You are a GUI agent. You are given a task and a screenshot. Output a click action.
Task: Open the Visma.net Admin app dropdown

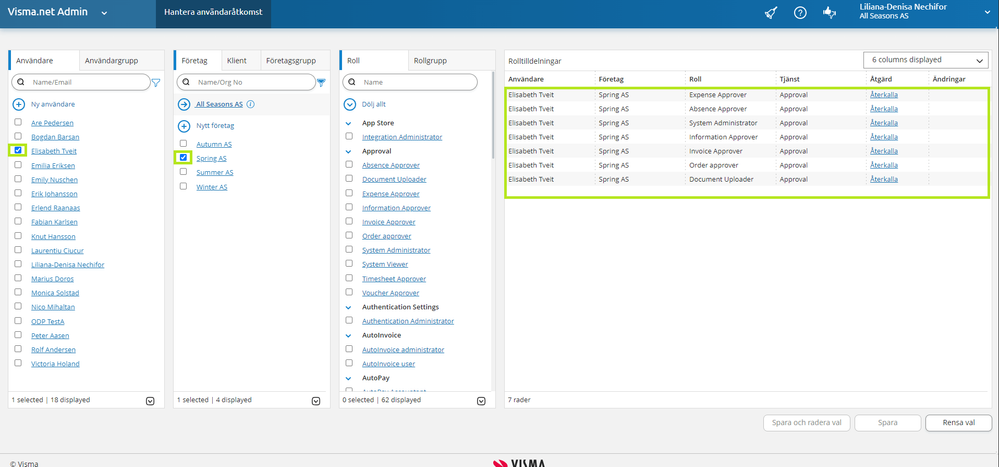(104, 13)
